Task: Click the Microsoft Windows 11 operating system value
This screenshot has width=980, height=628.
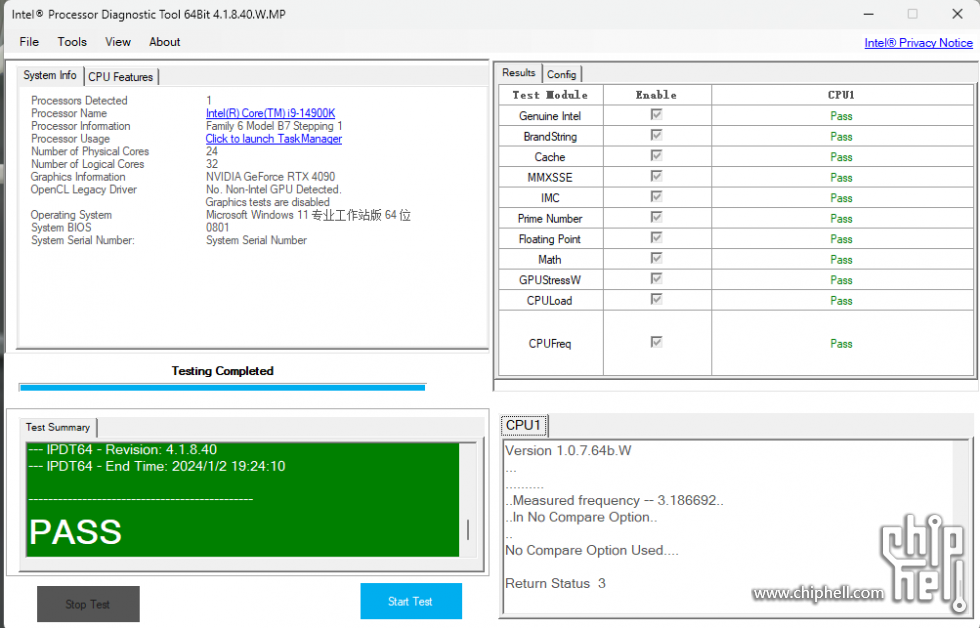Action: (x=308, y=215)
